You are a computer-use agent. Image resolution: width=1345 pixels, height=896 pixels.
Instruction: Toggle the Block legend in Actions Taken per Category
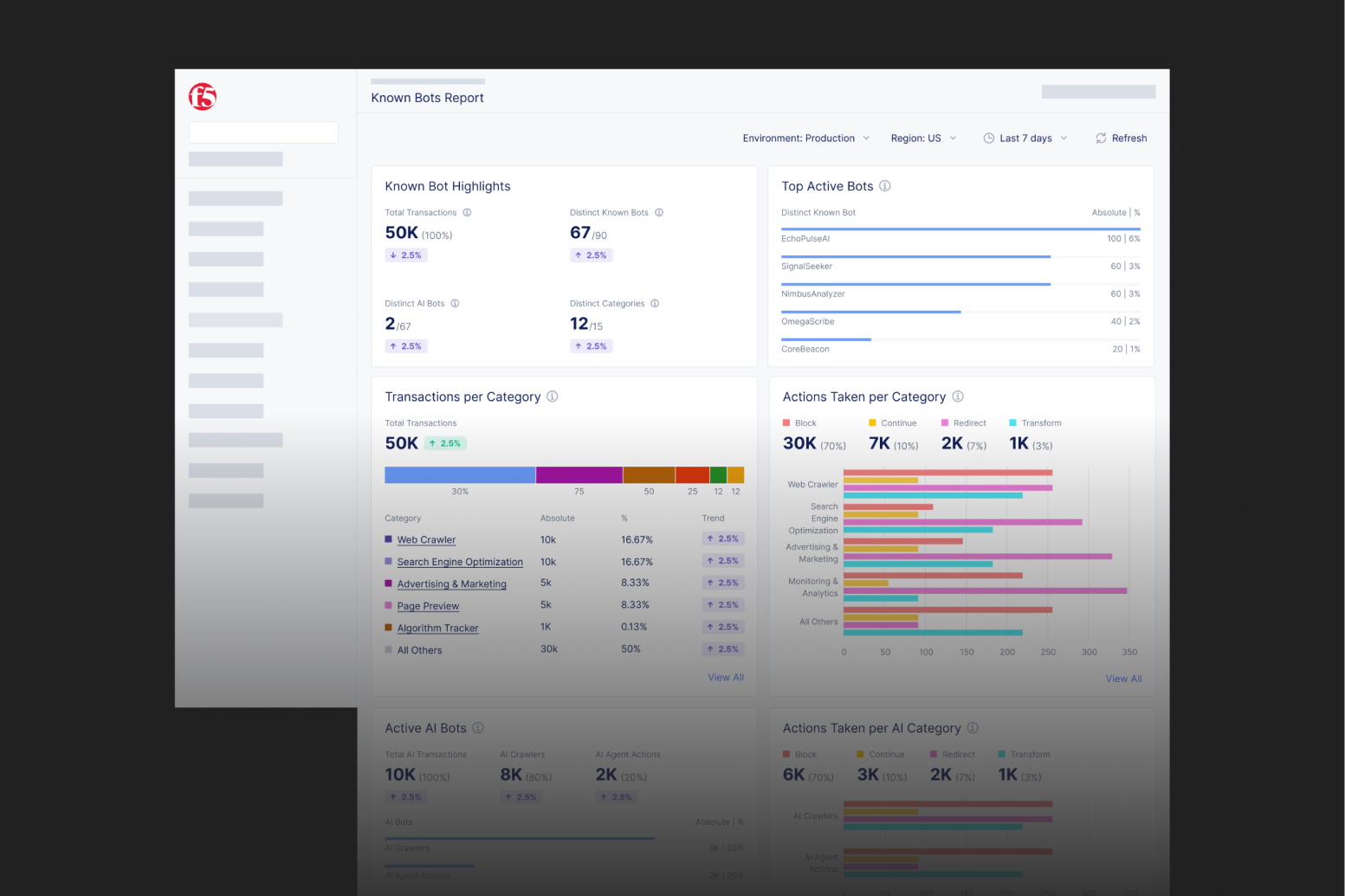point(799,423)
